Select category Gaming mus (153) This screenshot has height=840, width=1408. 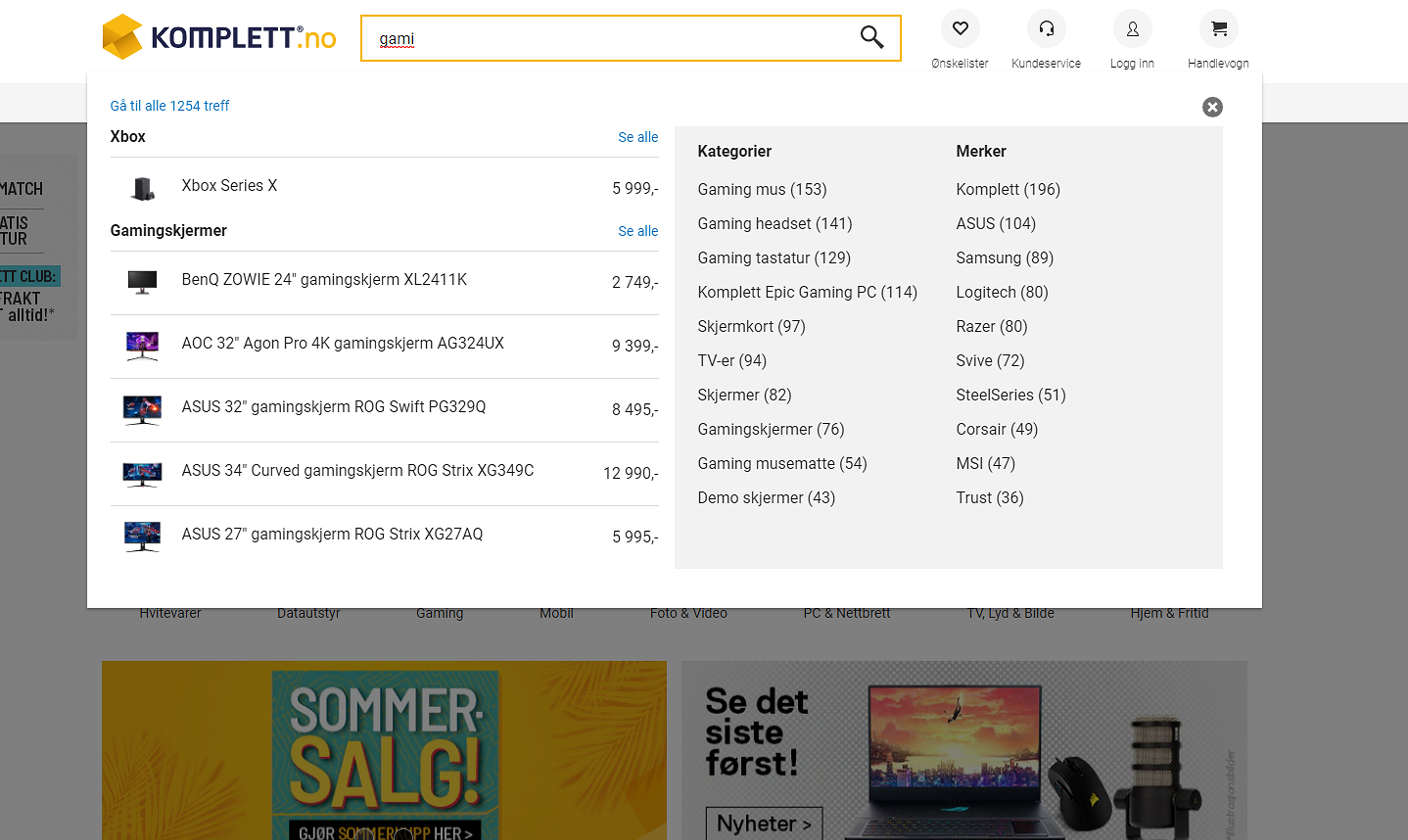762,189
